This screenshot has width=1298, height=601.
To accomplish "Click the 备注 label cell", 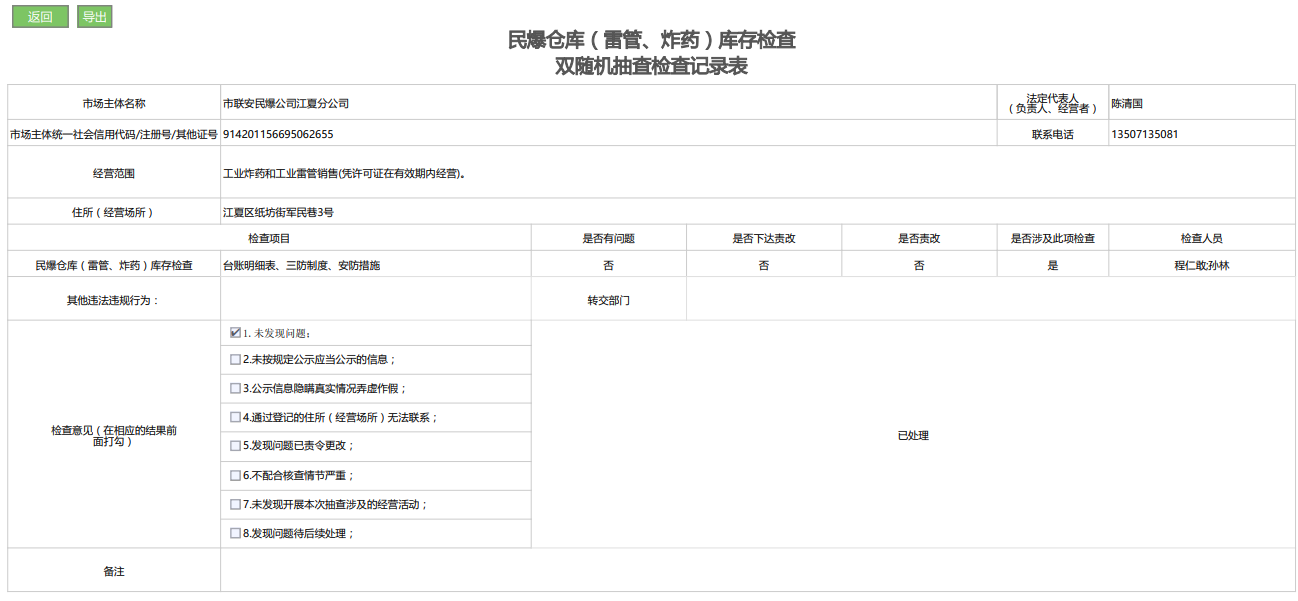I will [x=114, y=572].
